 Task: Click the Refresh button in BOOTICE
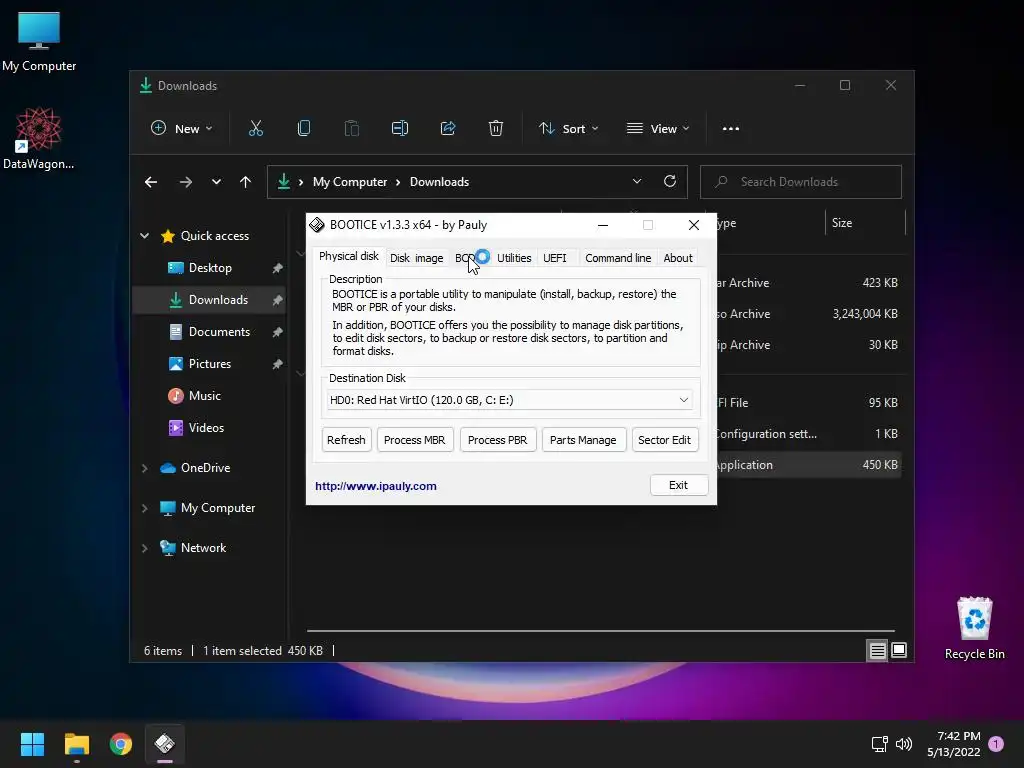point(346,440)
